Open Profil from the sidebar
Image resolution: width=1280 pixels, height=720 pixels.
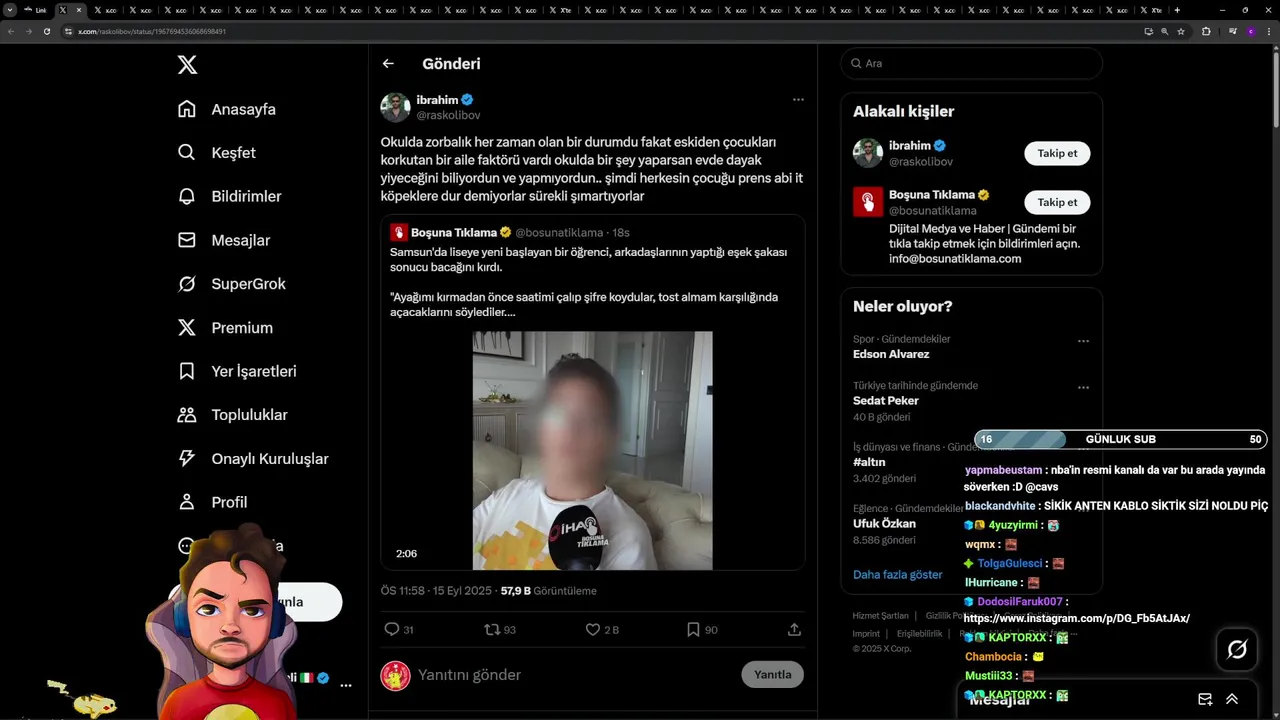[x=212, y=502]
